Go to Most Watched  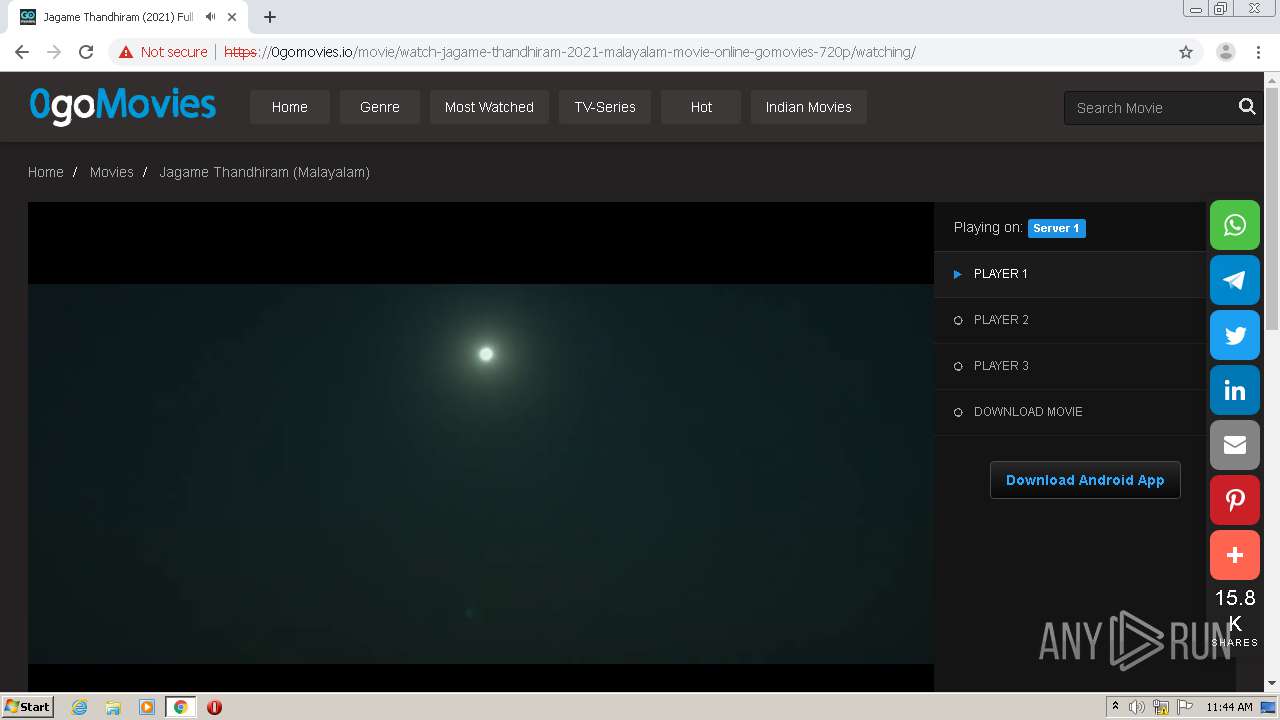click(x=489, y=107)
